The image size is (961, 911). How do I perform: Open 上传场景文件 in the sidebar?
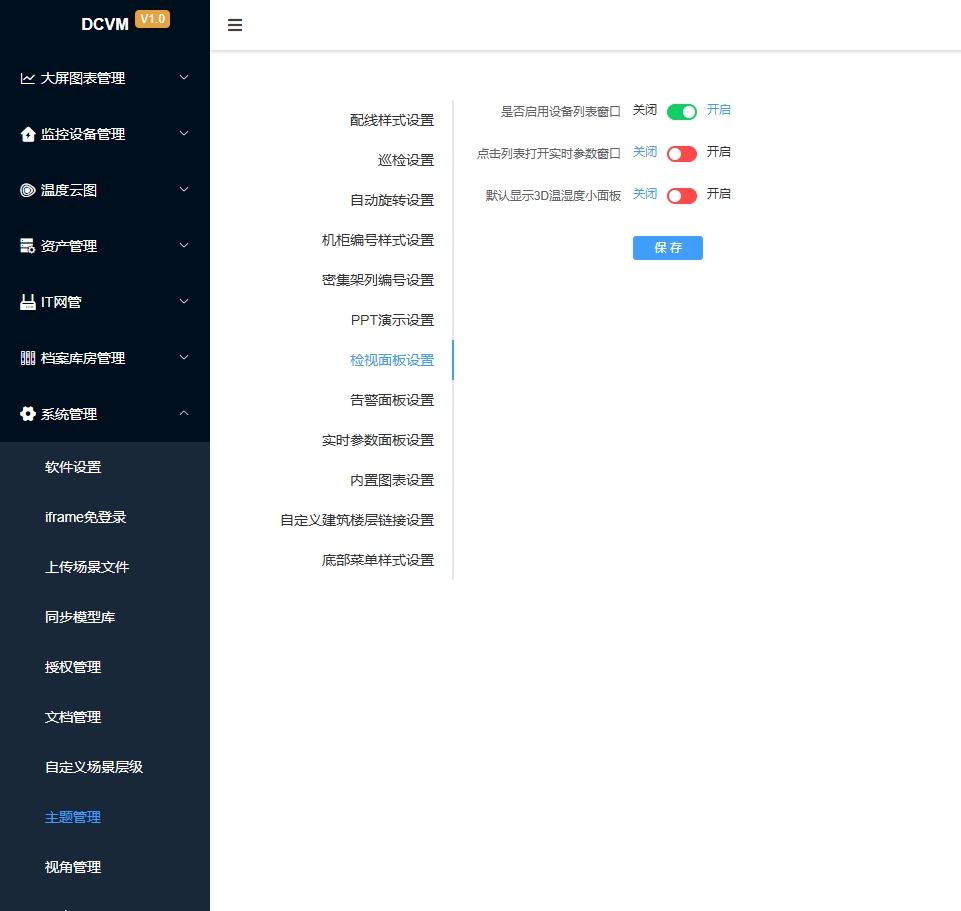point(86,567)
